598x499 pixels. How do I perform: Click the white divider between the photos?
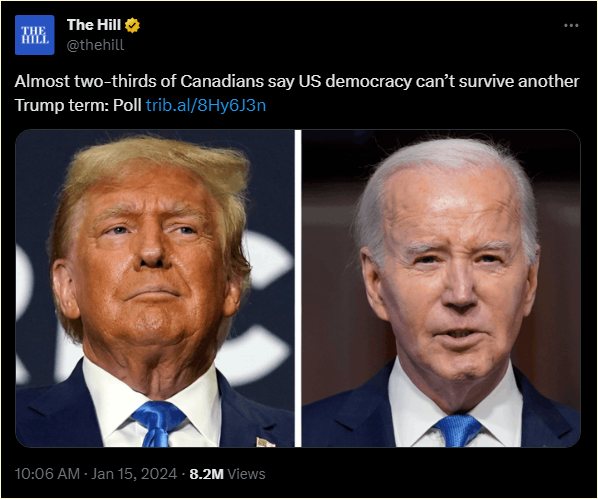pyautogui.click(x=298, y=288)
